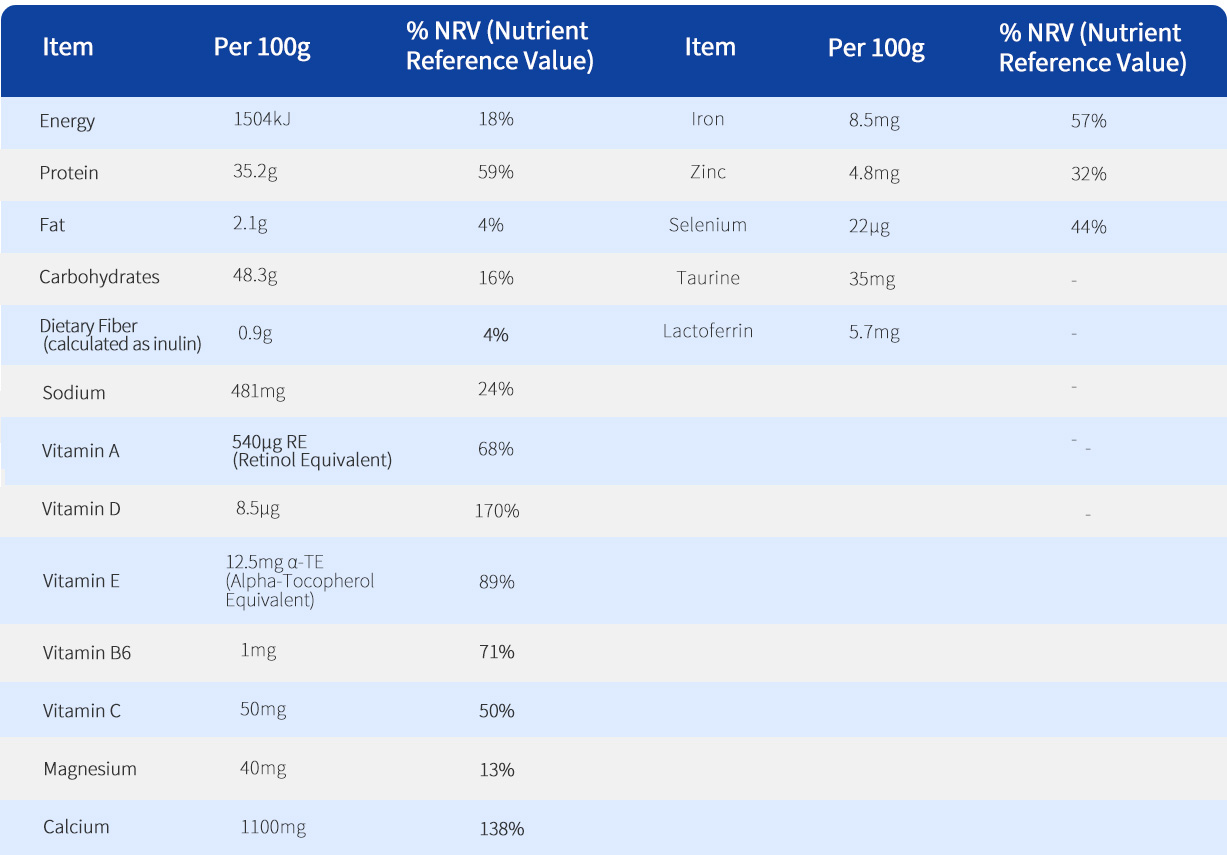Select the Vitamin E row label
The width and height of the screenshot is (1227, 855).
(81, 581)
